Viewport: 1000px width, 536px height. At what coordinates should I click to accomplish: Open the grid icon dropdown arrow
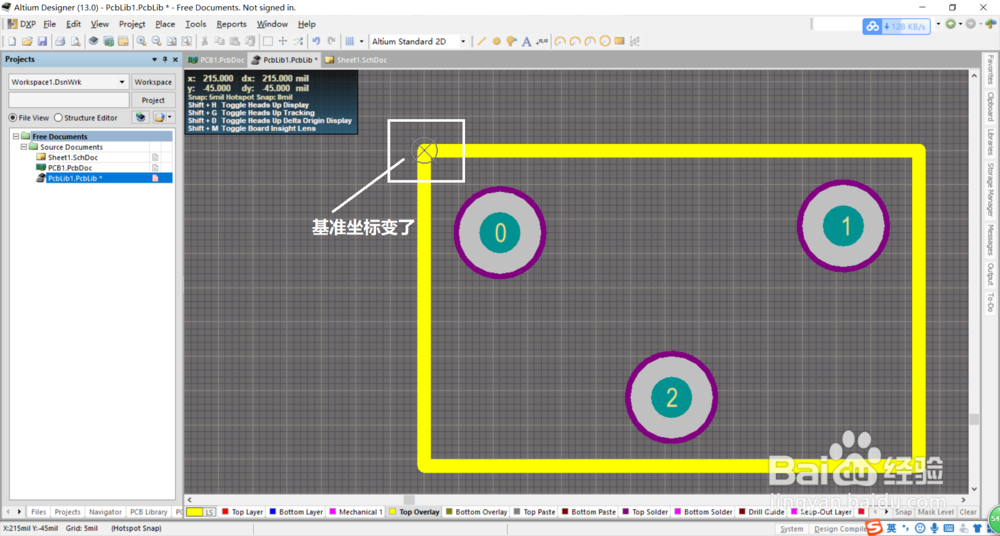click(x=362, y=41)
